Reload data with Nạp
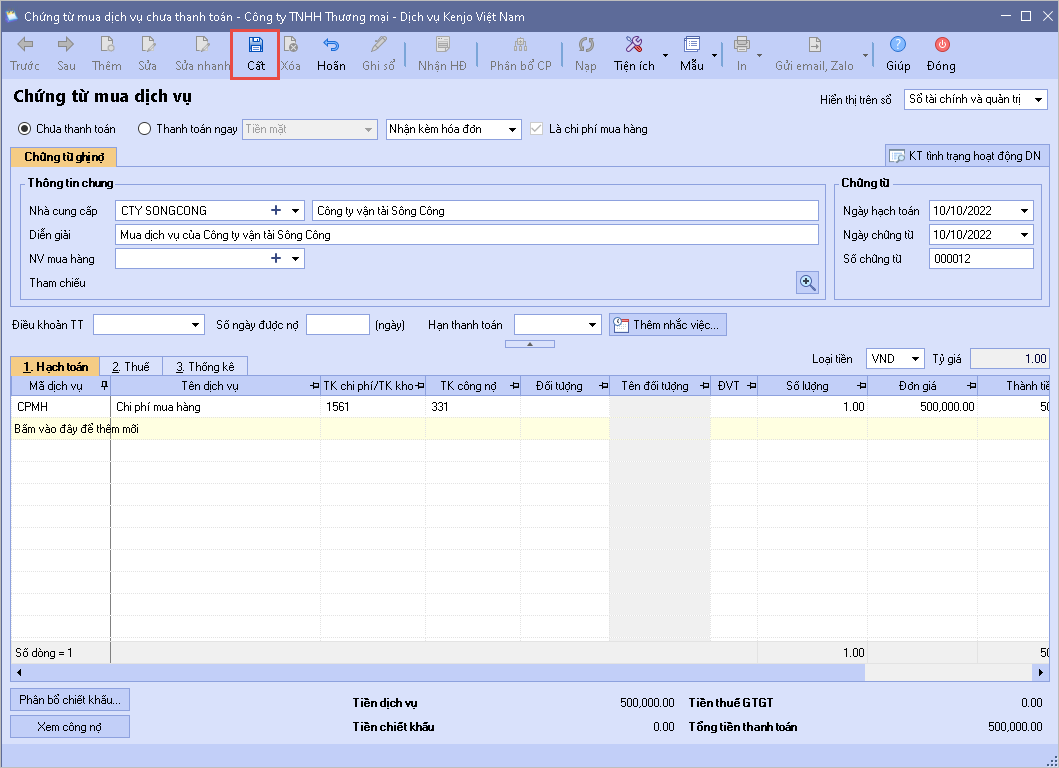The image size is (1059, 768). pos(586,54)
